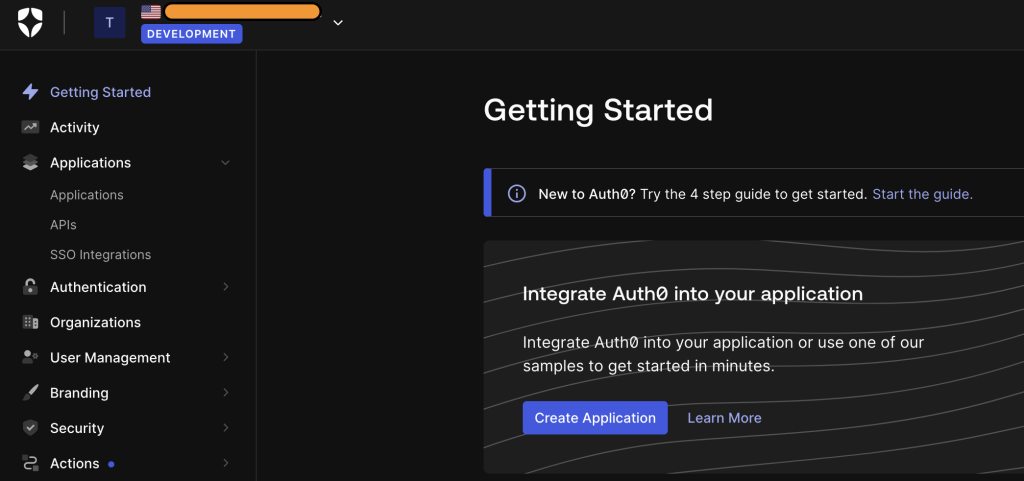Follow the Start the guide link
The width and height of the screenshot is (1024, 481).
[922, 194]
